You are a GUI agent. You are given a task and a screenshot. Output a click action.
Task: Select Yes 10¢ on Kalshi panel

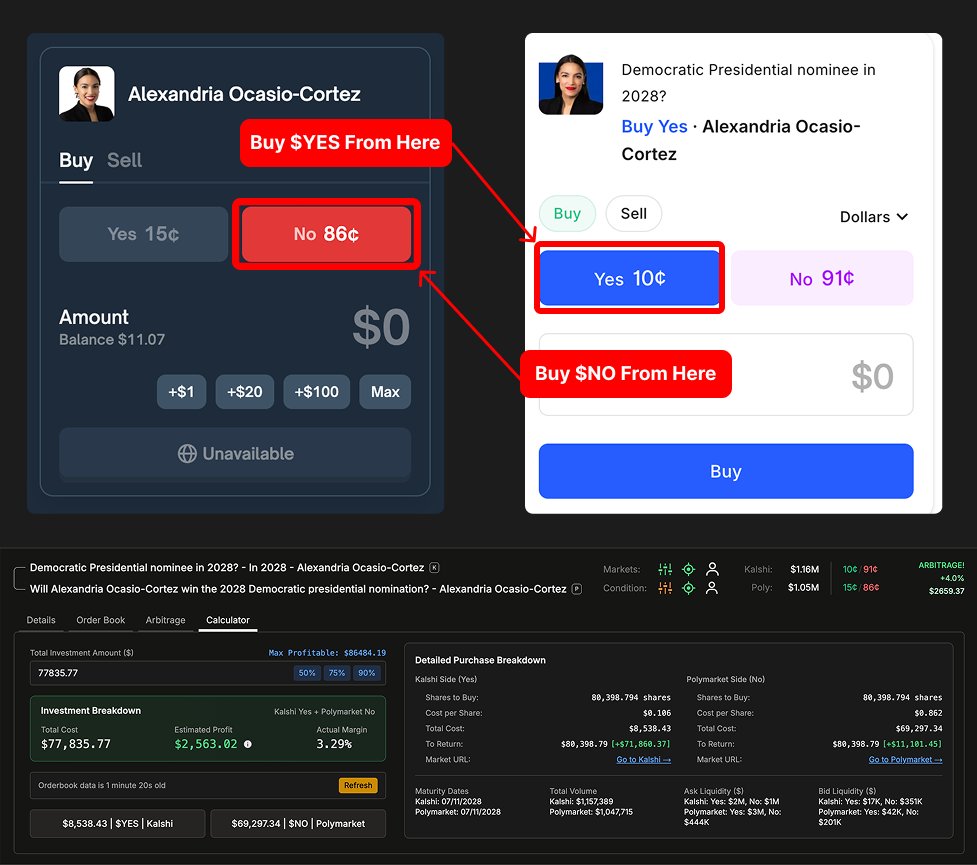[x=629, y=278]
